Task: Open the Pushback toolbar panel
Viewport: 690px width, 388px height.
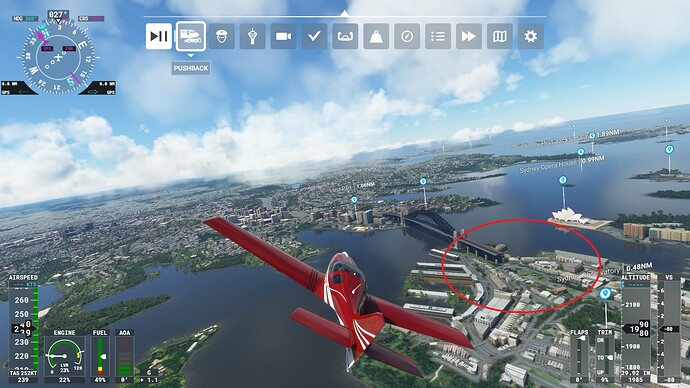Action: (191, 36)
